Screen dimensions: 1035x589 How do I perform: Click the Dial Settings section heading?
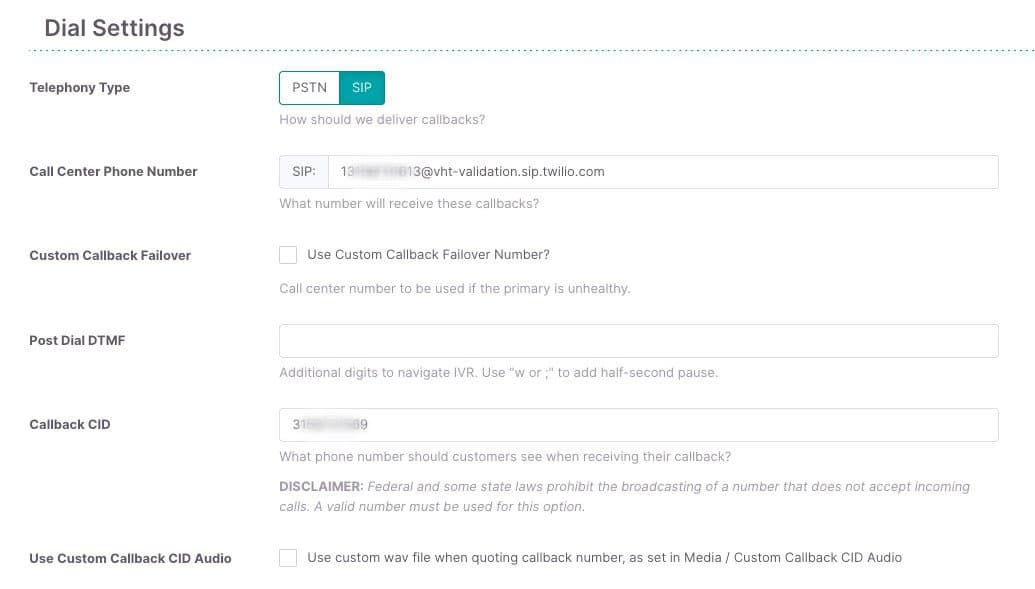tap(113, 27)
